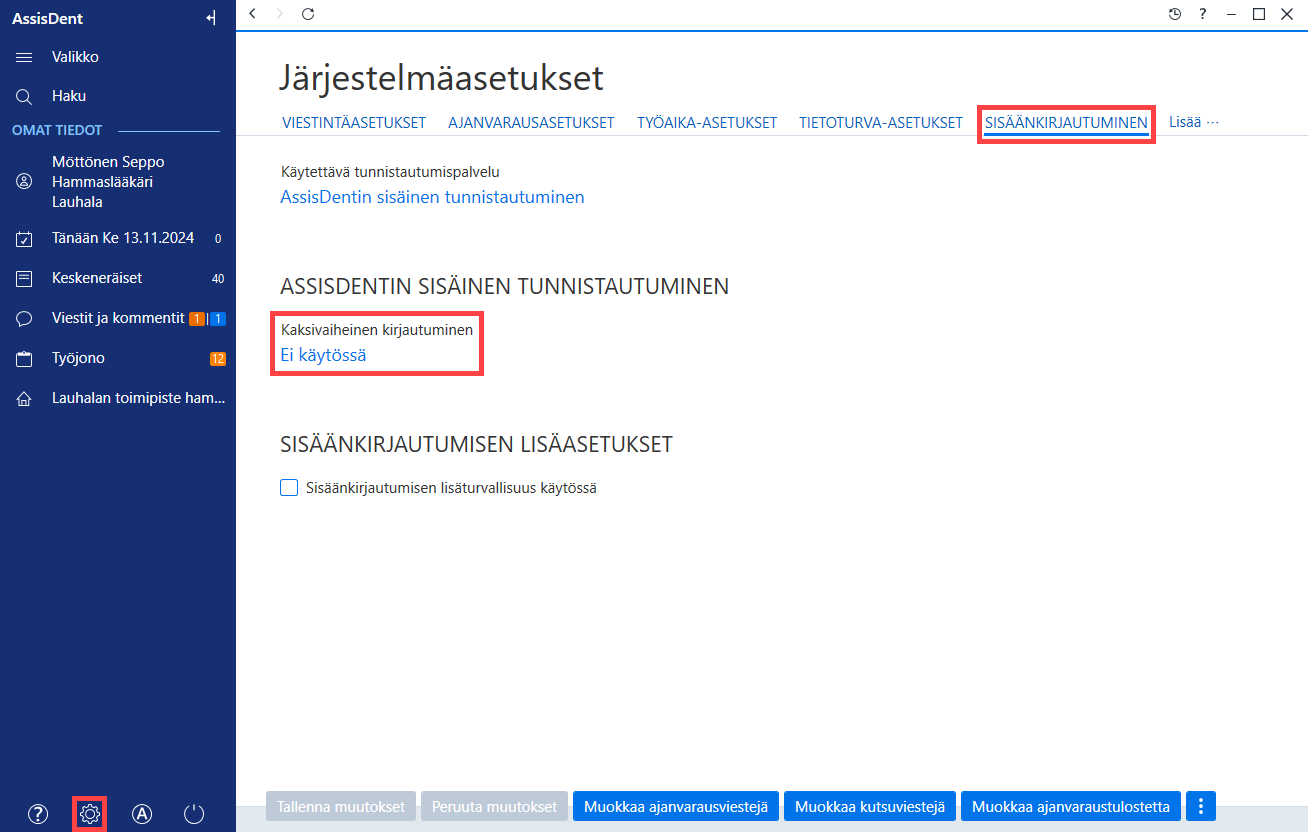Open settings gear icon in sidebar
Screen dimensions: 1308x832
tap(90, 814)
